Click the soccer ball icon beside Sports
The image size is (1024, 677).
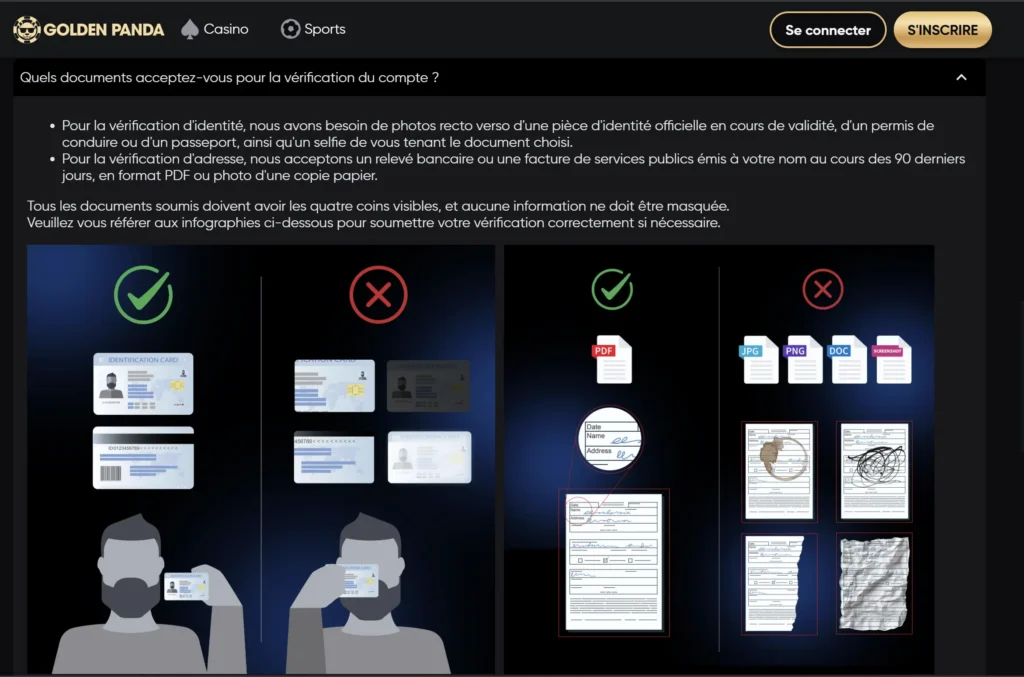point(290,29)
